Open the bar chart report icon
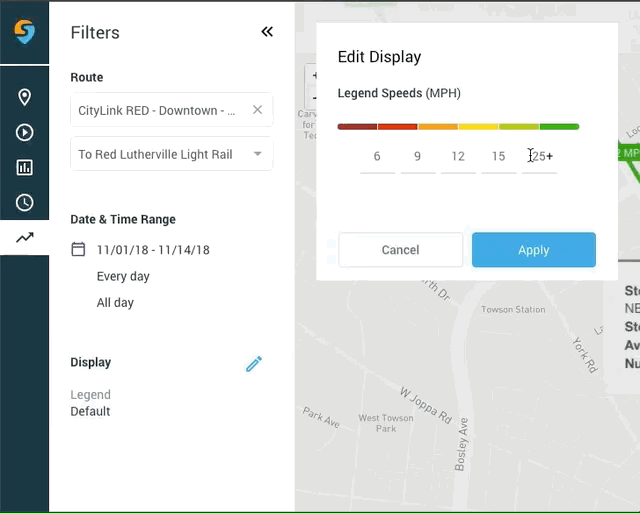640x513 pixels. point(24,167)
